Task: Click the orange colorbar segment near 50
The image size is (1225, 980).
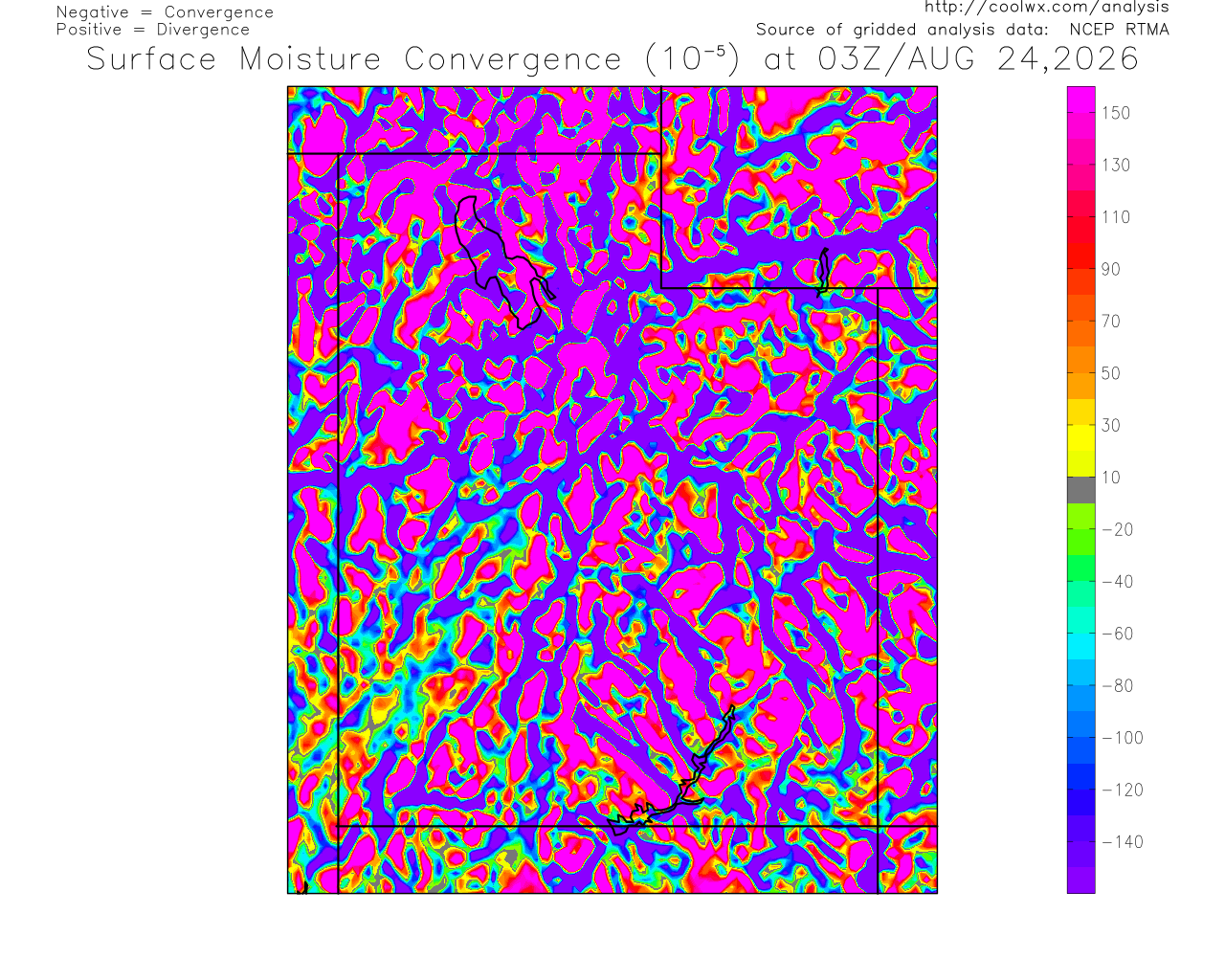Action: point(1081,373)
